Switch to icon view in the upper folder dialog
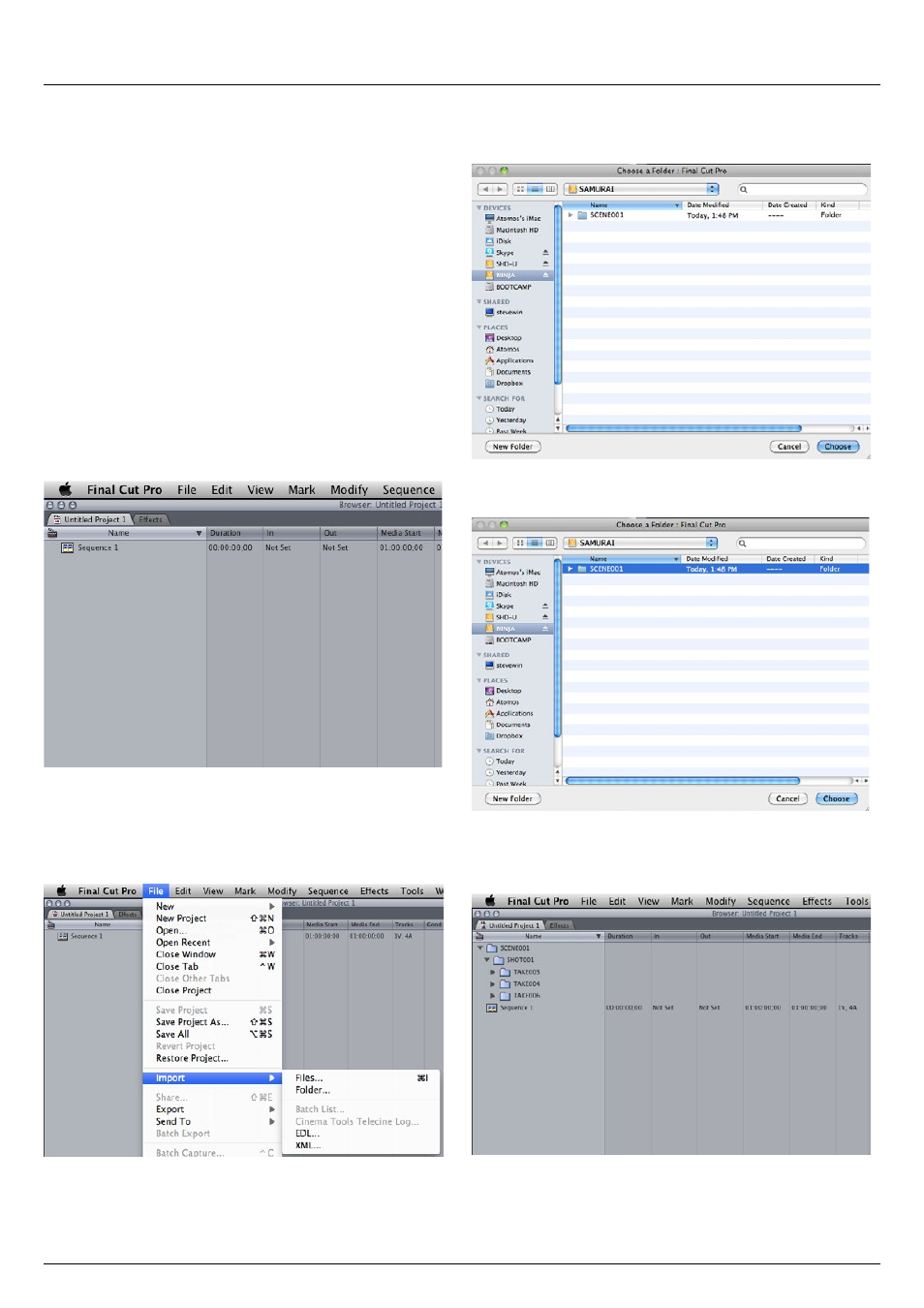 tap(520, 189)
